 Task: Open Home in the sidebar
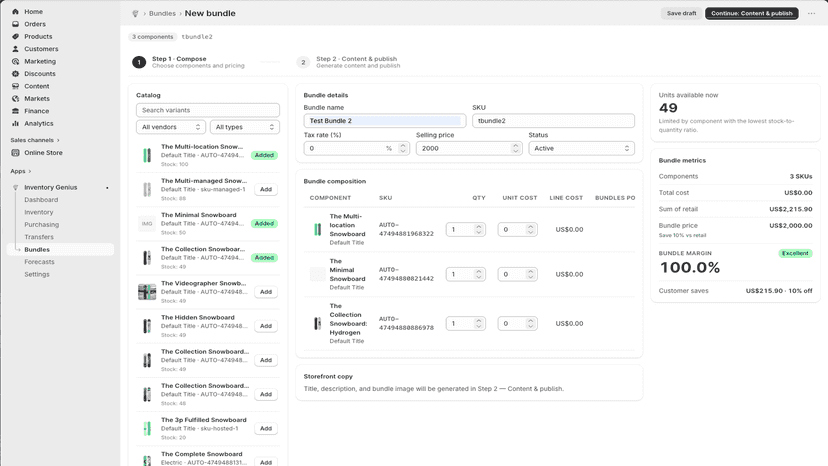coord(33,12)
